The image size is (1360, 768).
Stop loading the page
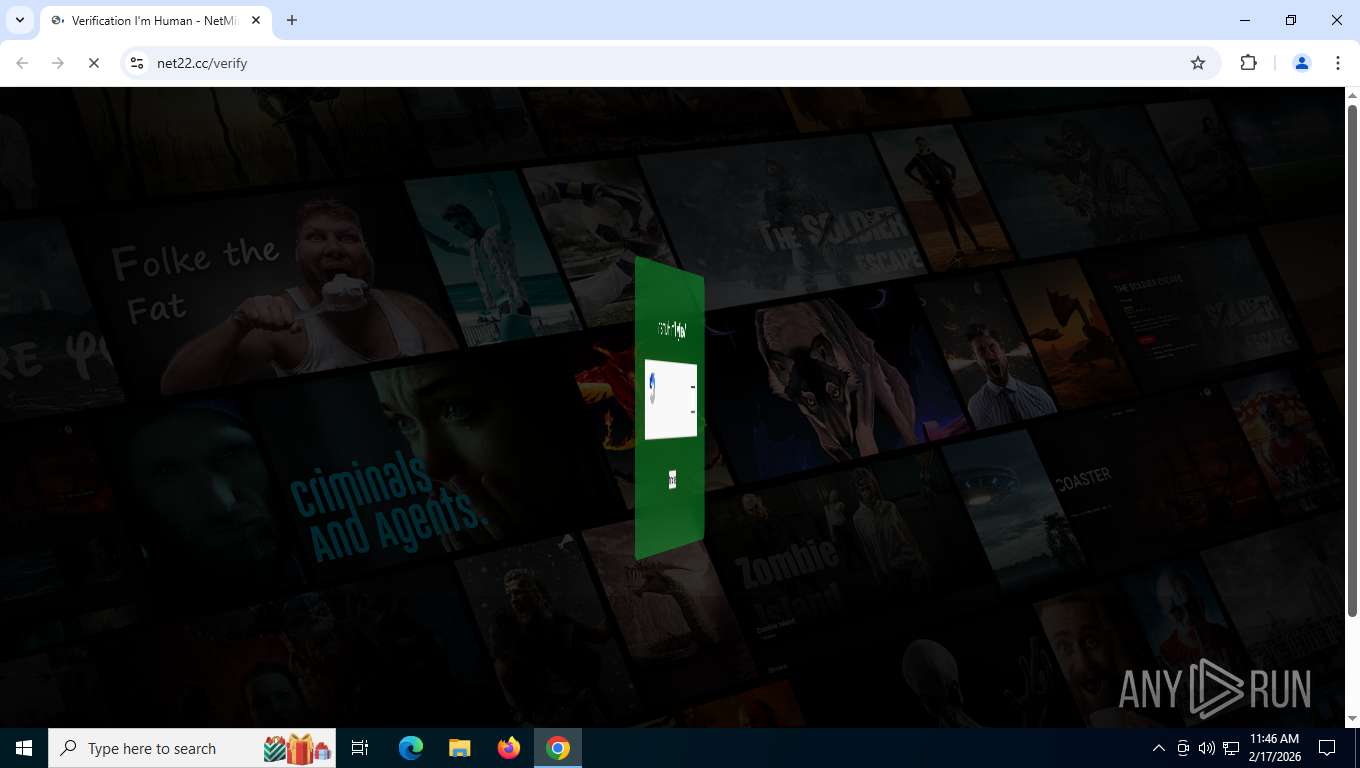(x=93, y=63)
